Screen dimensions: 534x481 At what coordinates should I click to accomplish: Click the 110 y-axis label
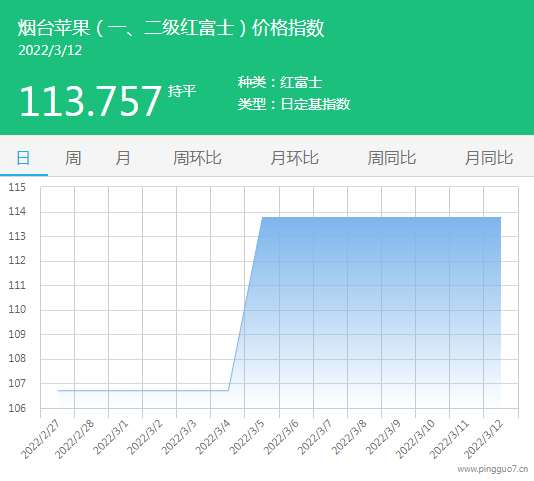pos(17,310)
